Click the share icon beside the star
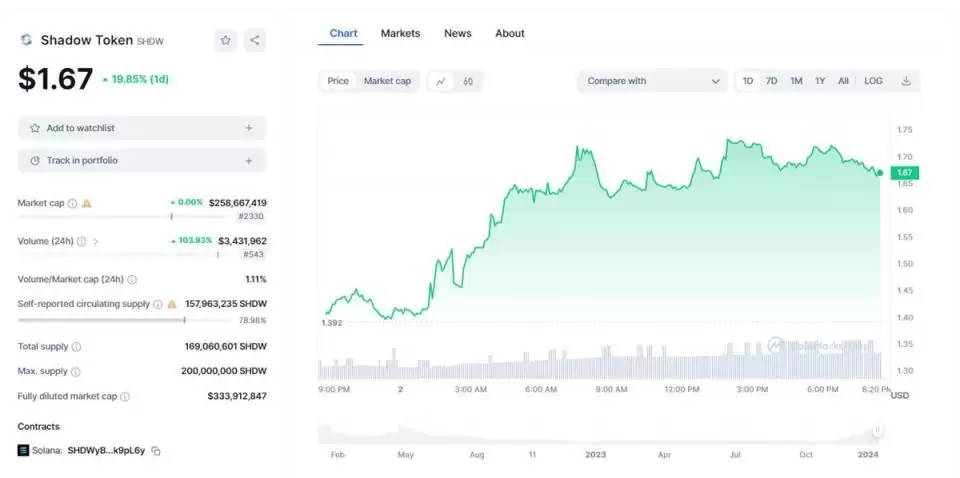960x478 pixels. pyautogui.click(x=255, y=40)
